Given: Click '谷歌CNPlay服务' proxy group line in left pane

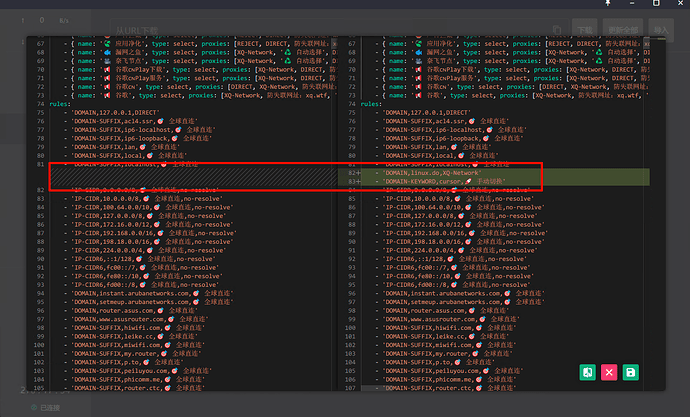Looking at the screenshot, I should point(201,78).
